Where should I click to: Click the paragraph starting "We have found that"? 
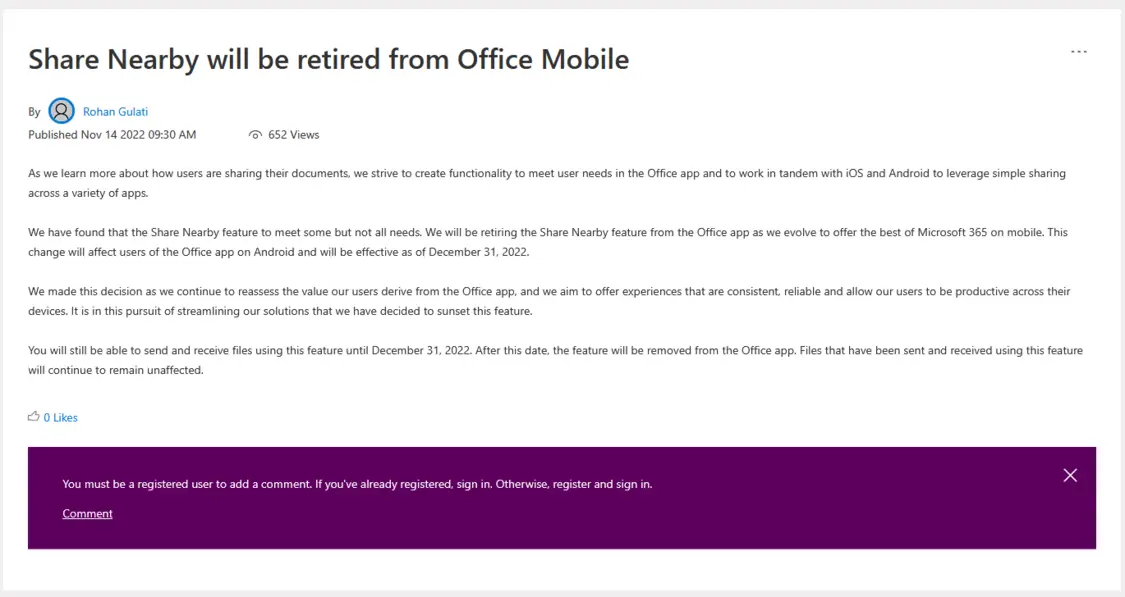tap(548, 243)
